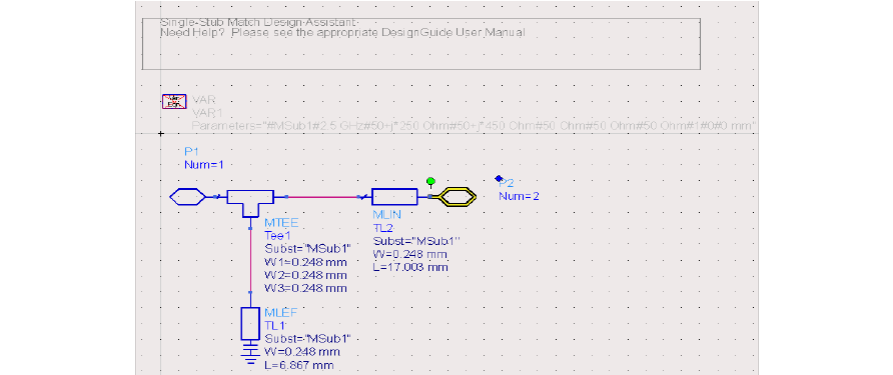Click the green pin marker above P2
893x375 pixels.
click(x=431, y=182)
